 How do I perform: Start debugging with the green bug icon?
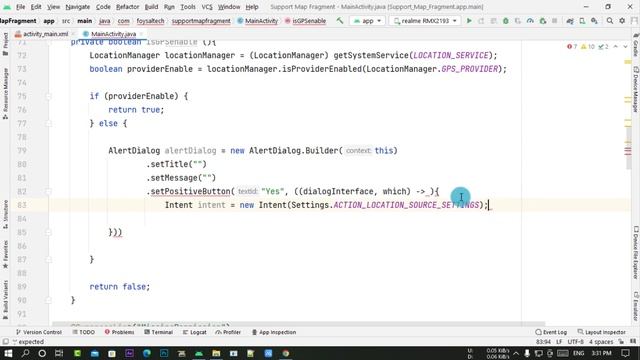pos(506,20)
